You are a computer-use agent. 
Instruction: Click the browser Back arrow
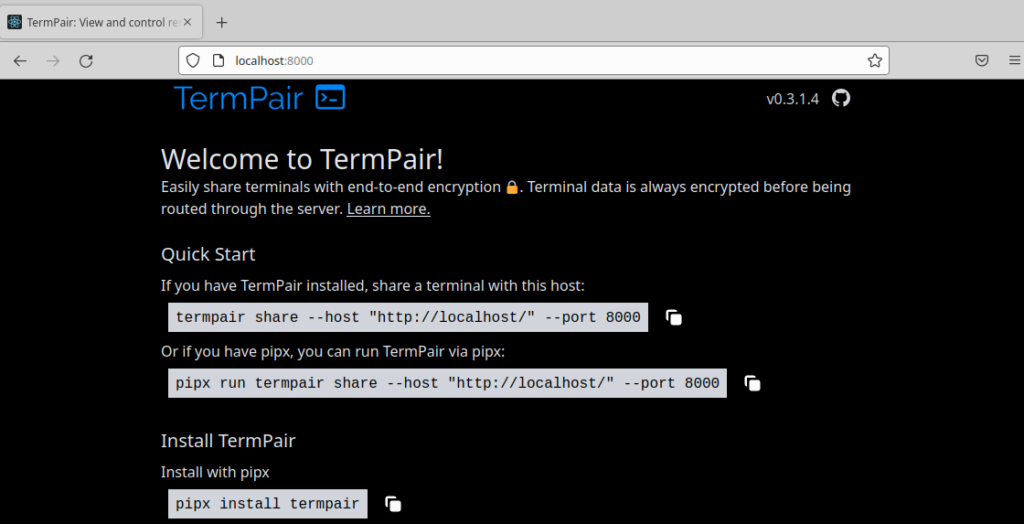(x=20, y=61)
